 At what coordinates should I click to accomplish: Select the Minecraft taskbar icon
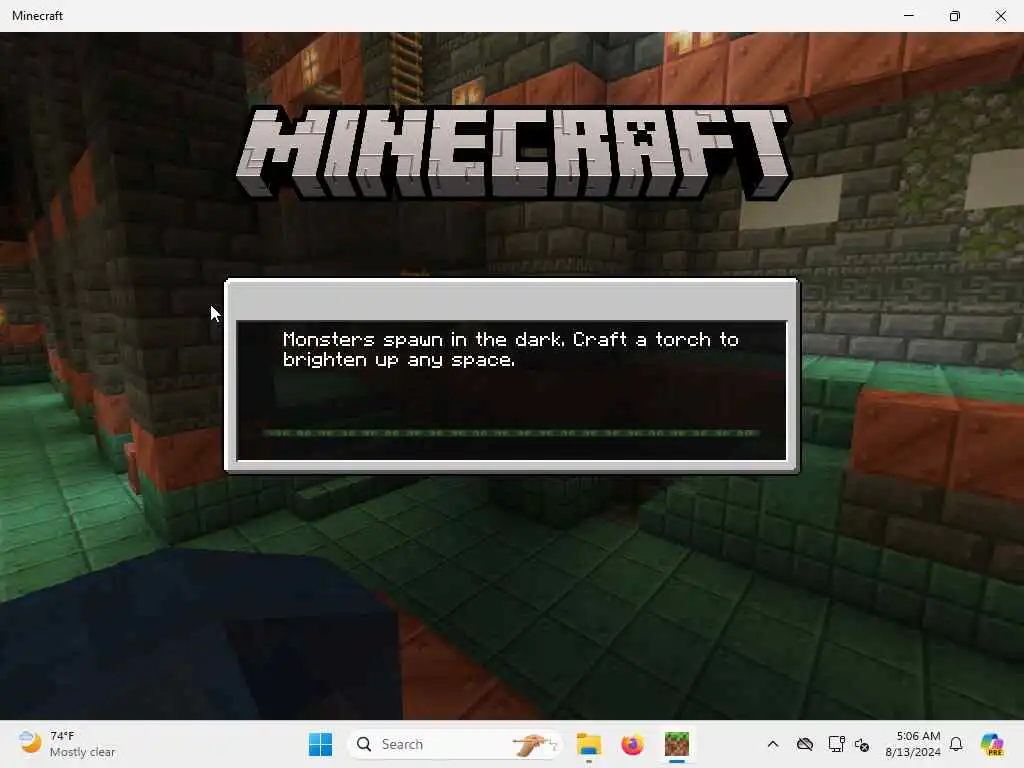[677, 744]
